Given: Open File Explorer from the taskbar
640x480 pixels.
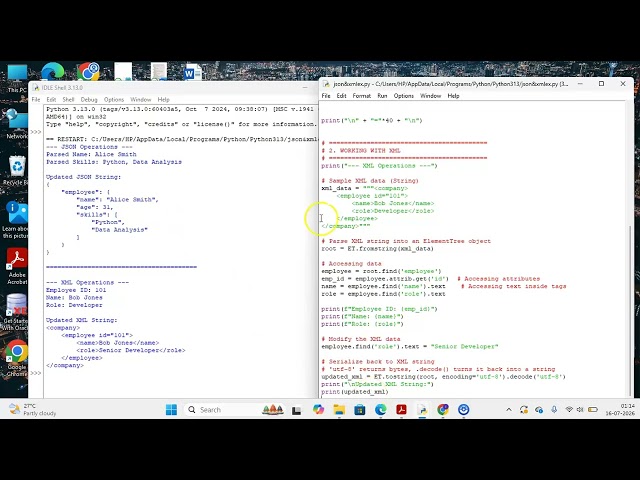Looking at the screenshot, I should (339, 409).
